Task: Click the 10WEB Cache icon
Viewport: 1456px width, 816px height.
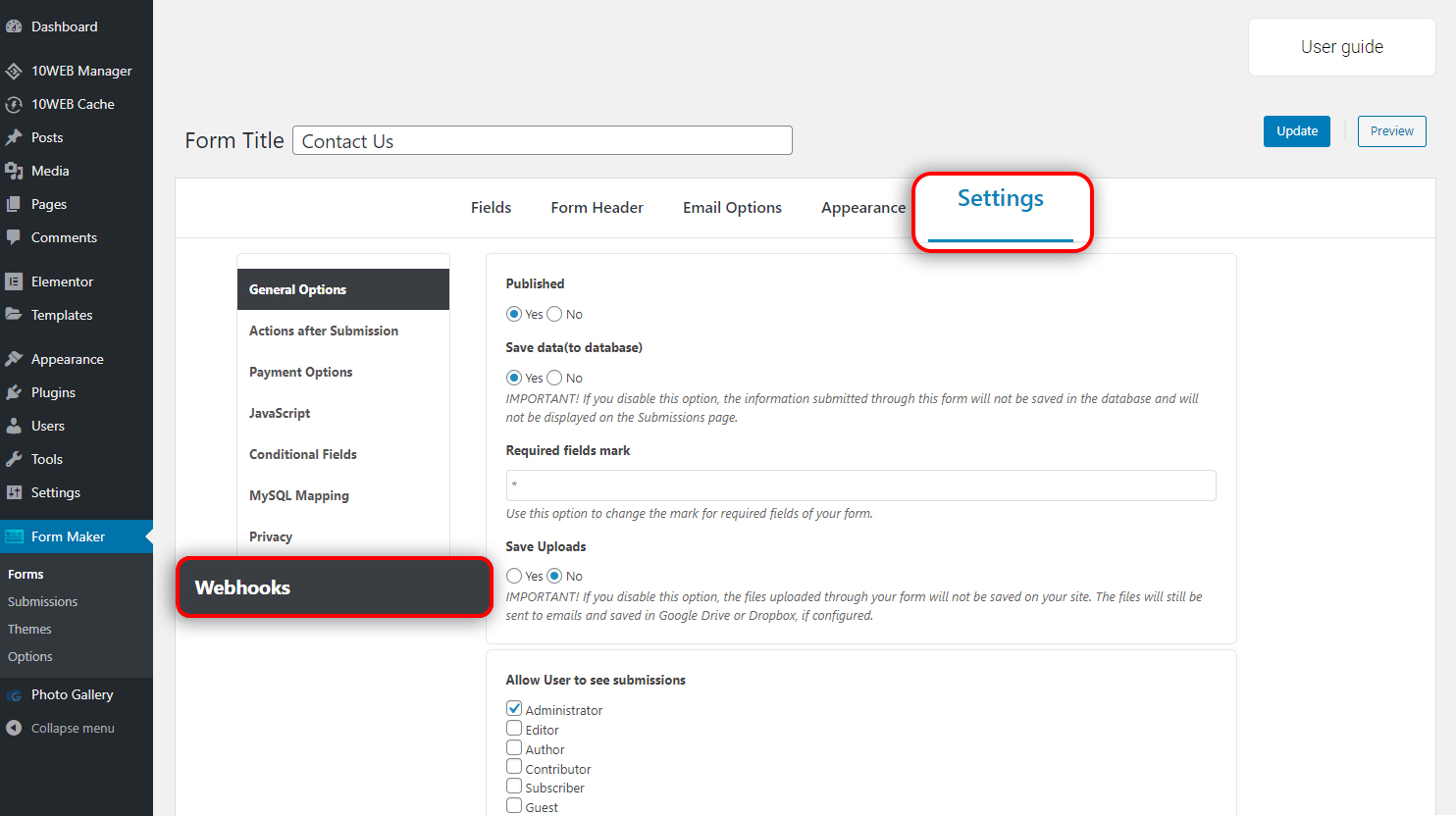Action: coord(14,104)
